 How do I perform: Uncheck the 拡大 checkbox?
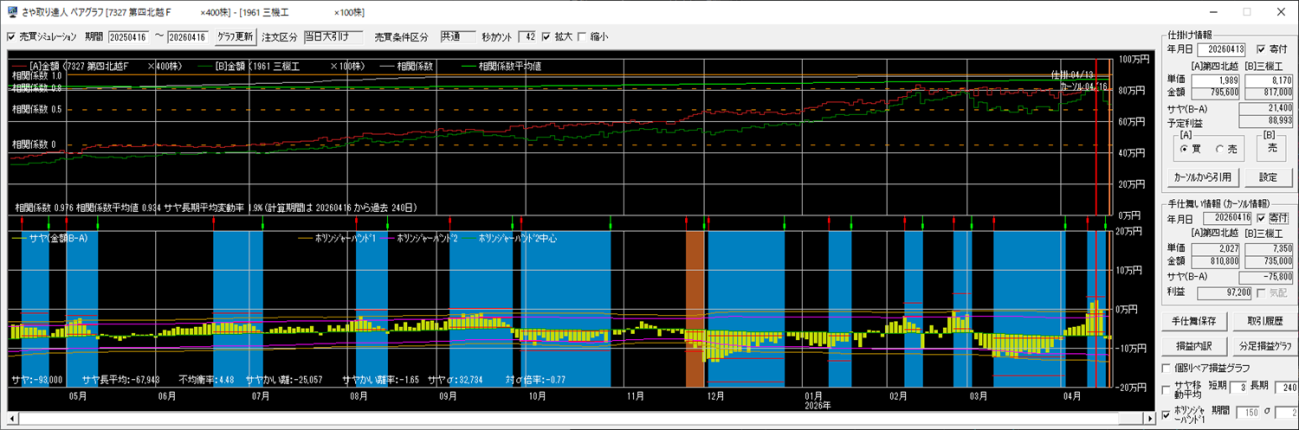(546, 38)
